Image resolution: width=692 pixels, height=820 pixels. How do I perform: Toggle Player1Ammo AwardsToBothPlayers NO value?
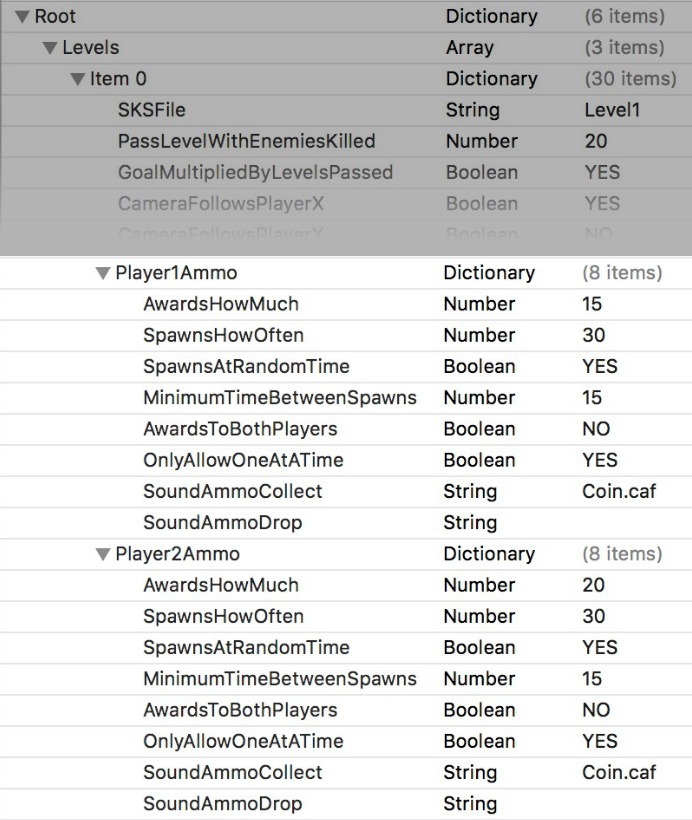pos(596,429)
